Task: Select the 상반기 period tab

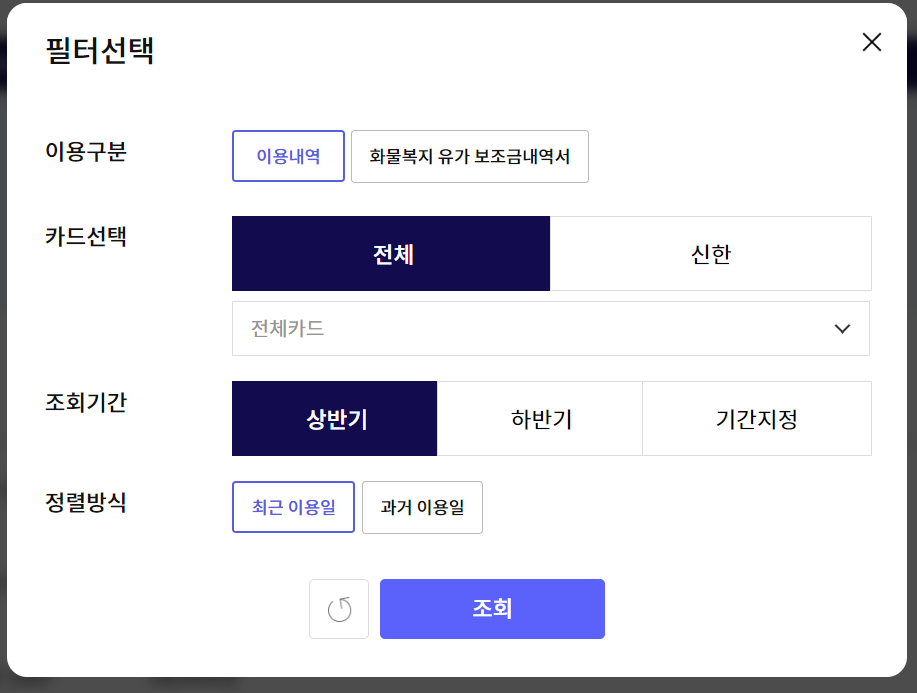Action: [x=335, y=419]
